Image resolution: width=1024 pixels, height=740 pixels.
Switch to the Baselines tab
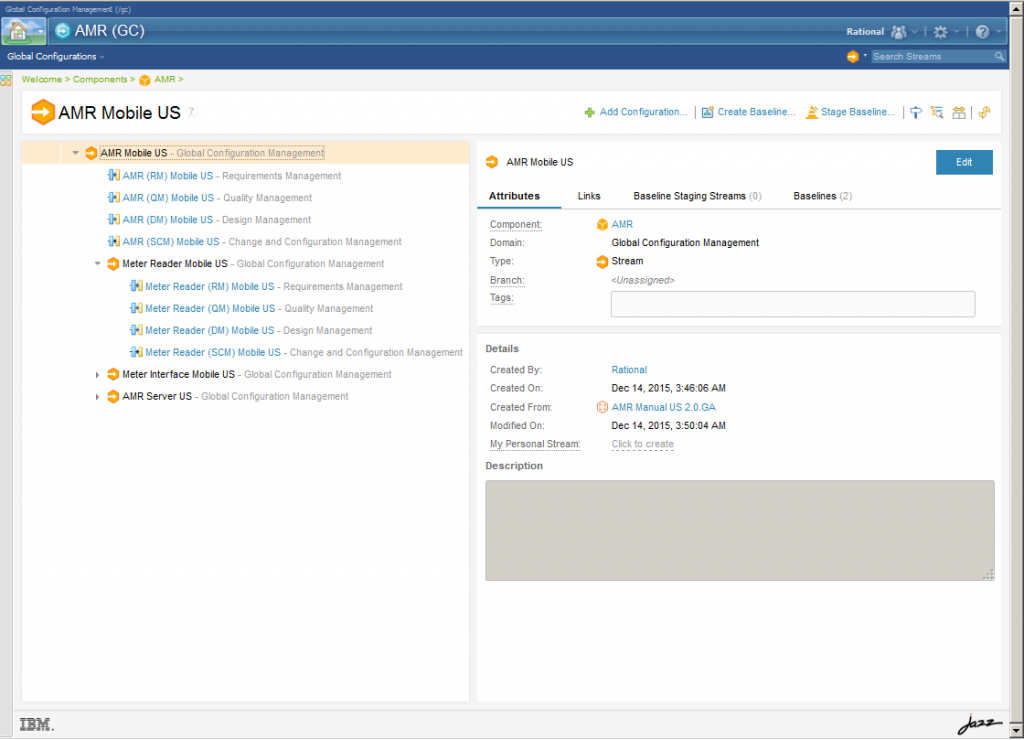(822, 196)
